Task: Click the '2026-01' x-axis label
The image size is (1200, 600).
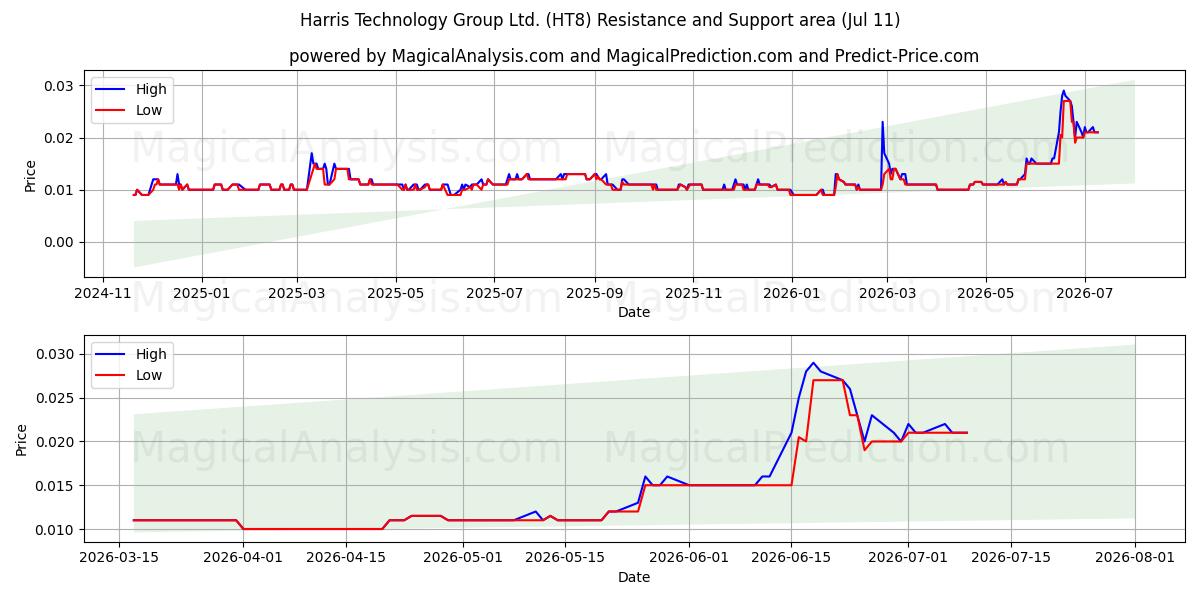Action: 792,294
